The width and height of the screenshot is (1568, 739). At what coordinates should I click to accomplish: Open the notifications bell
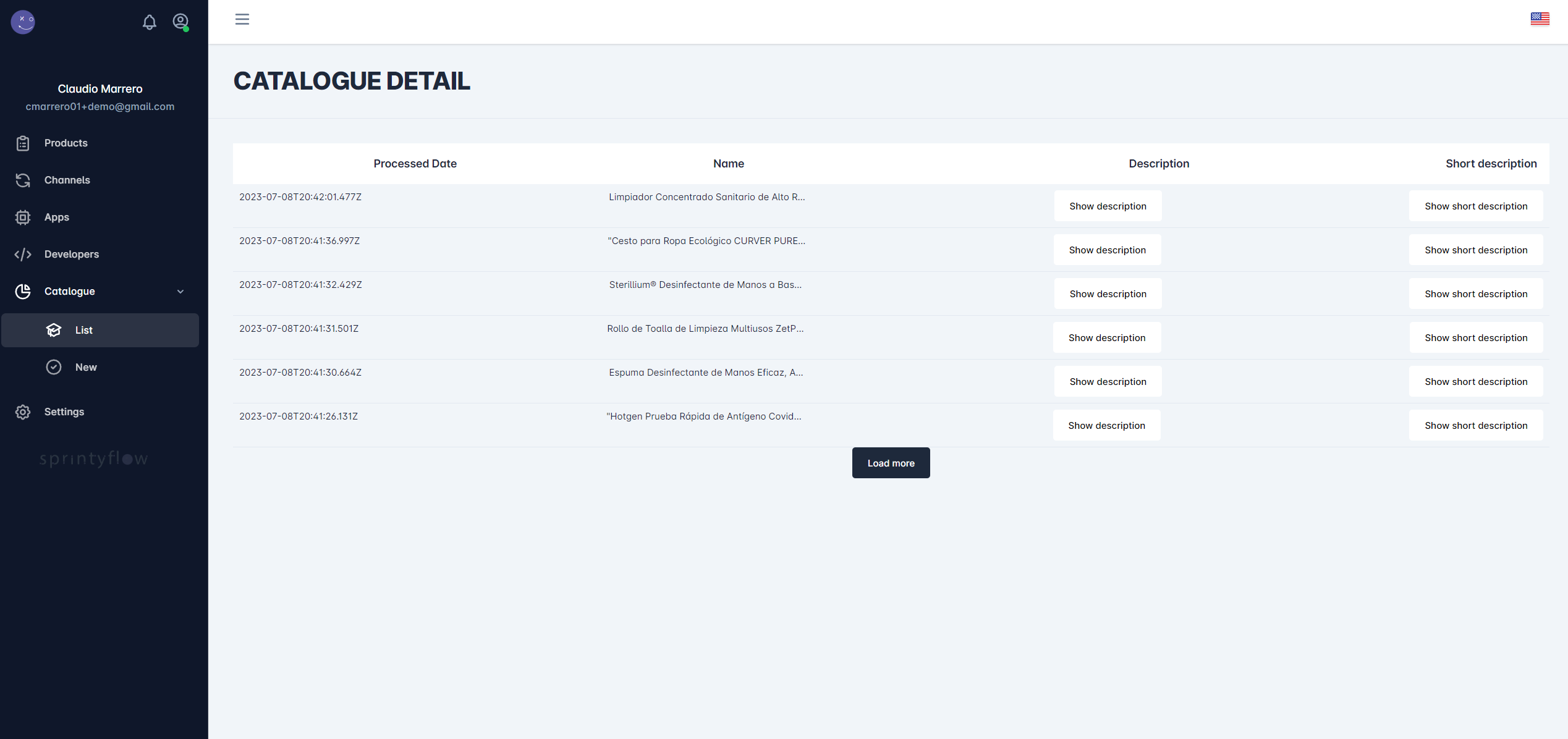click(x=150, y=22)
